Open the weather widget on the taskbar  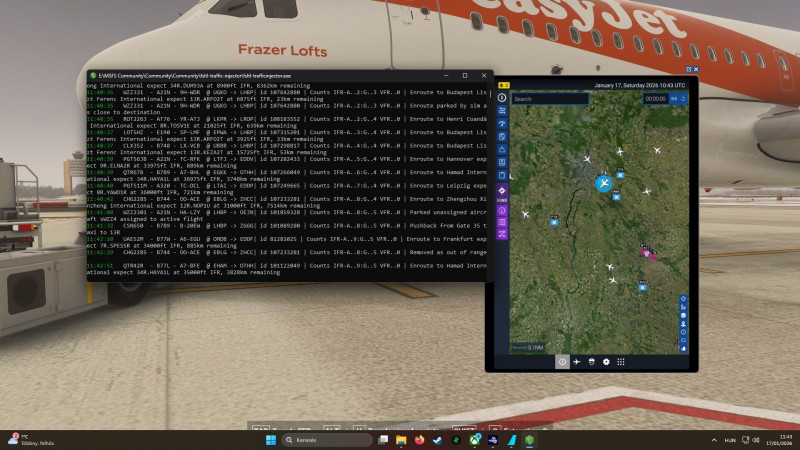(32, 440)
